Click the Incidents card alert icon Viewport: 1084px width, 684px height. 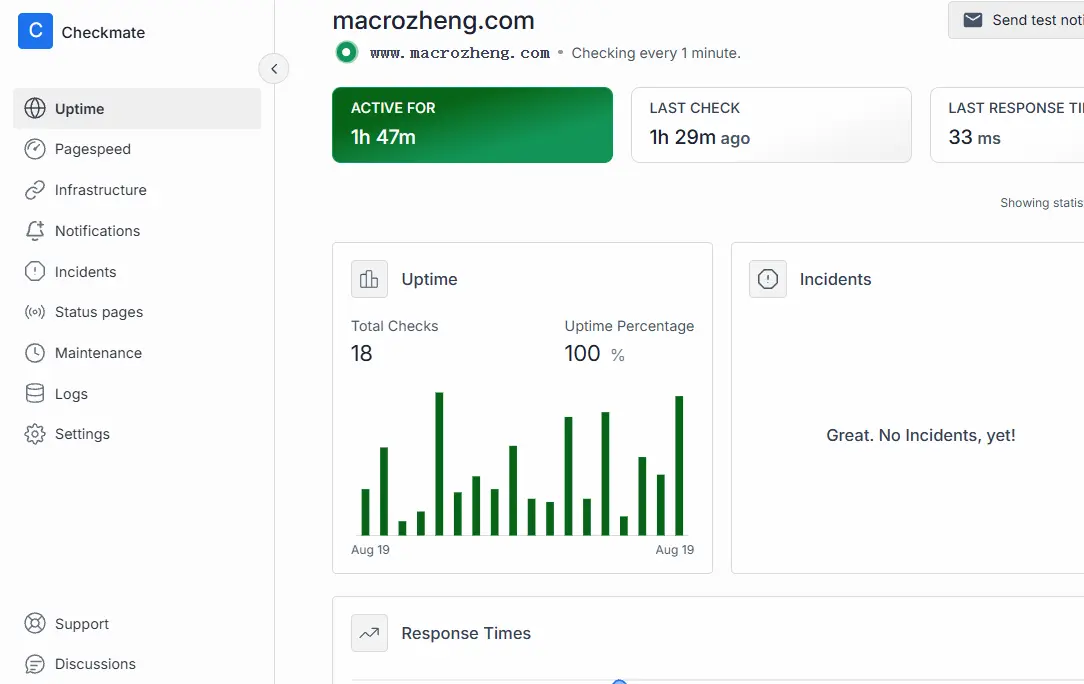pyautogui.click(x=768, y=279)
